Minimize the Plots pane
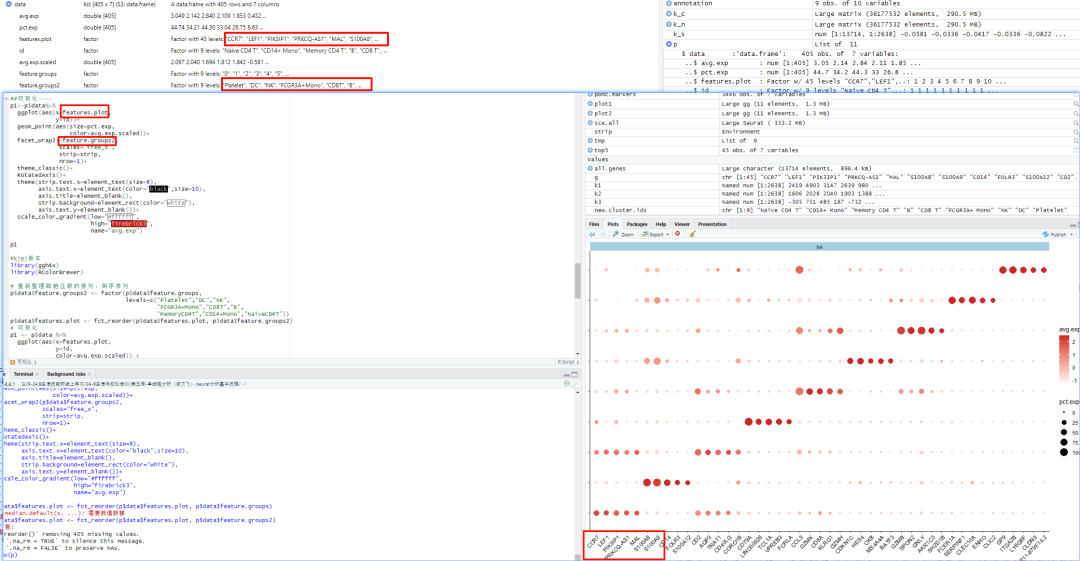This screenshot has width=1080, height=561. [x=1072, y=225]
